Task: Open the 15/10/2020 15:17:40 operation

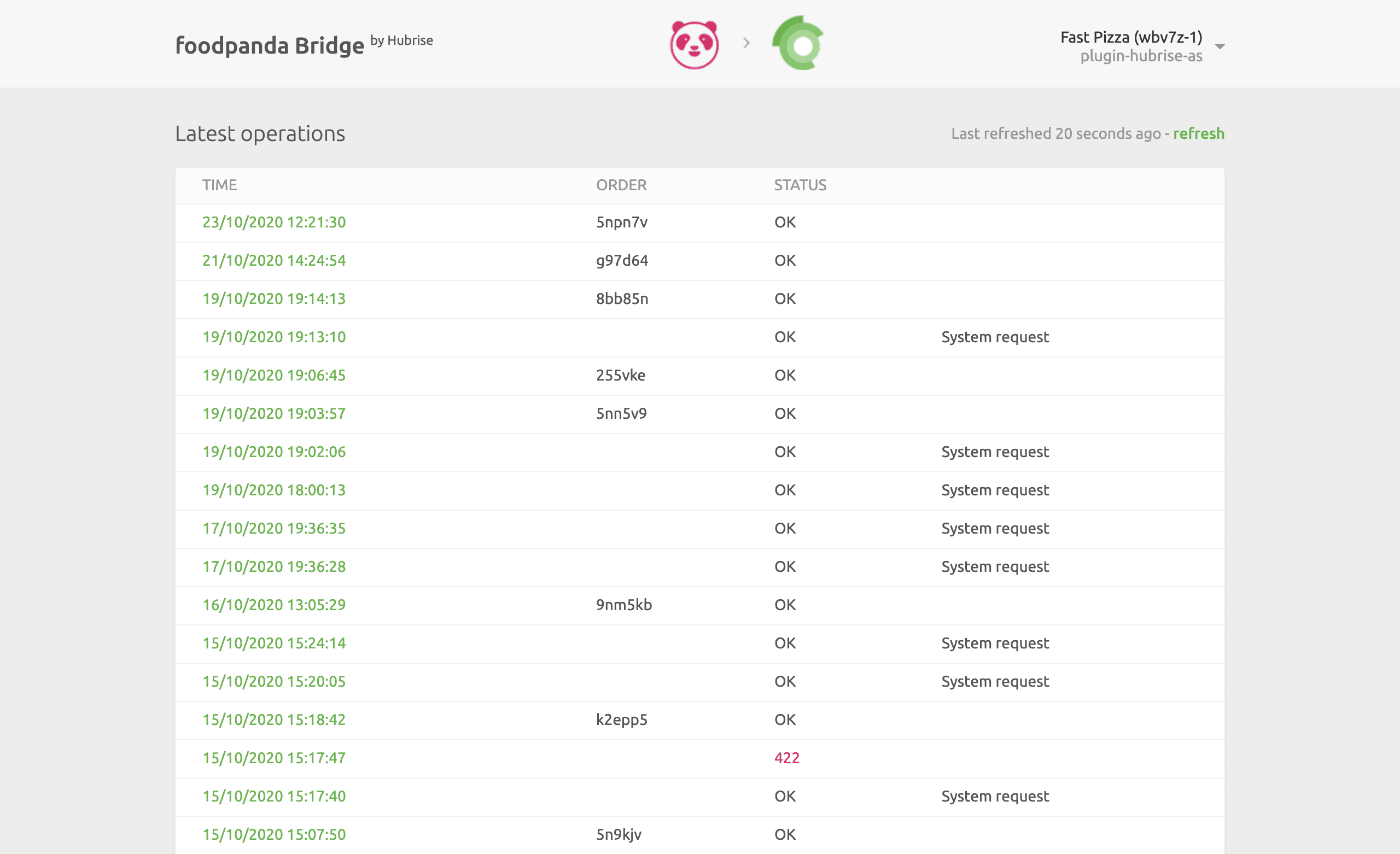Action: click(x=274, y=796)
